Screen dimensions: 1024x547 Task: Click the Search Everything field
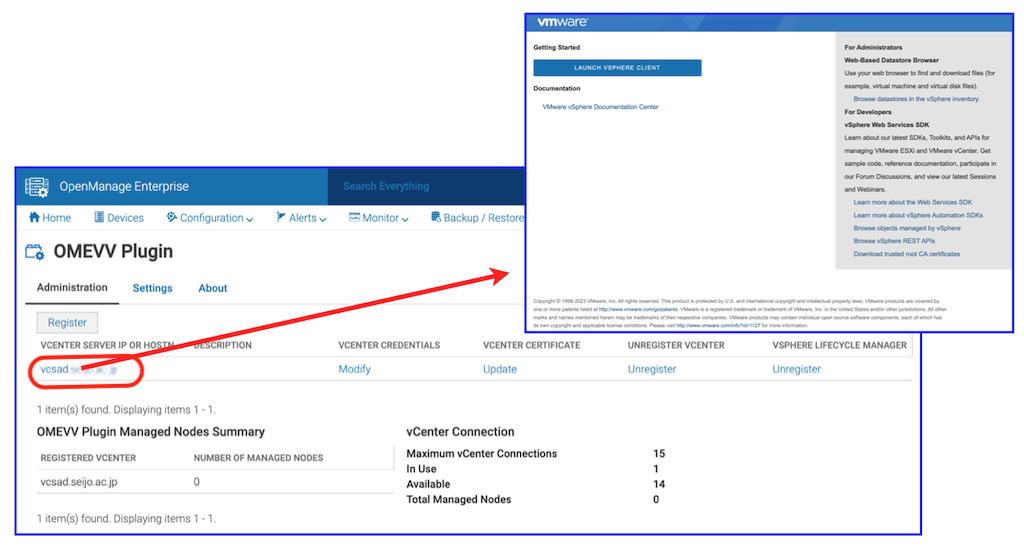[426, 187]
